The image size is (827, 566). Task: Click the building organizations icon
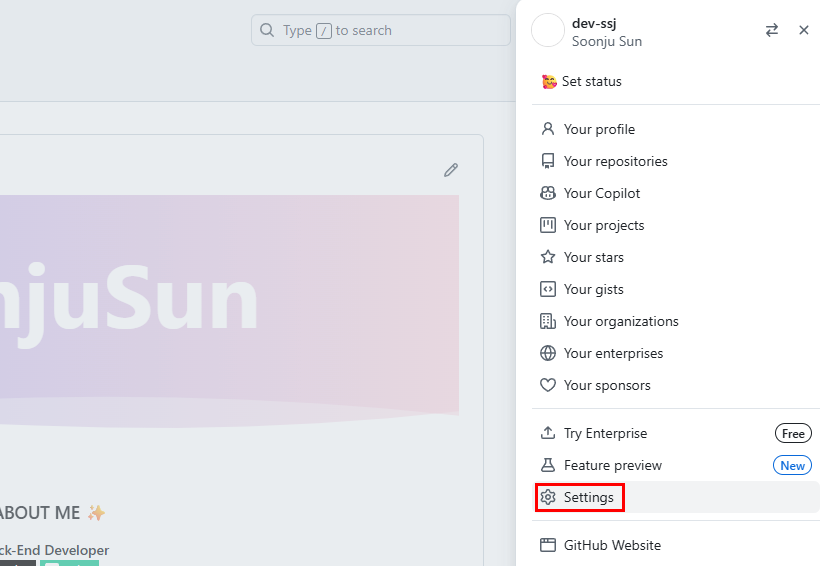(x=548, y=321)
